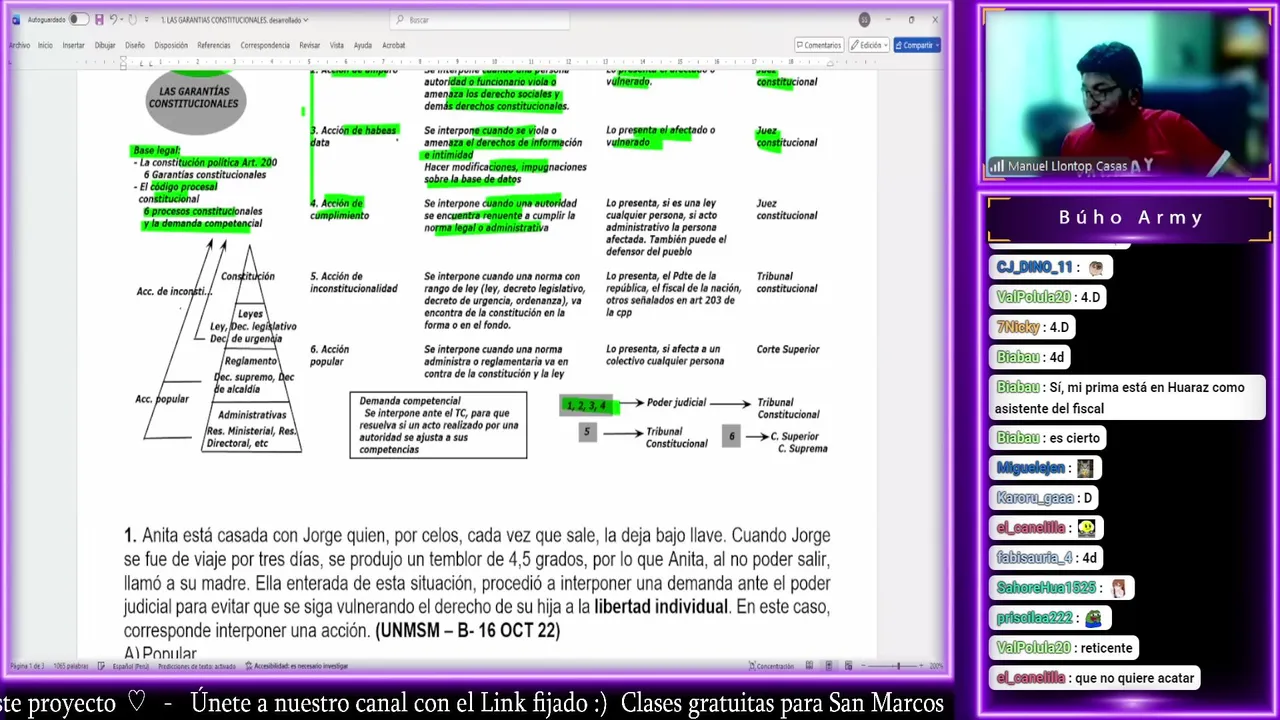The image size is (1280, 720).
Task: Click chat user 7Nicky
Action: pos(1018,327)
